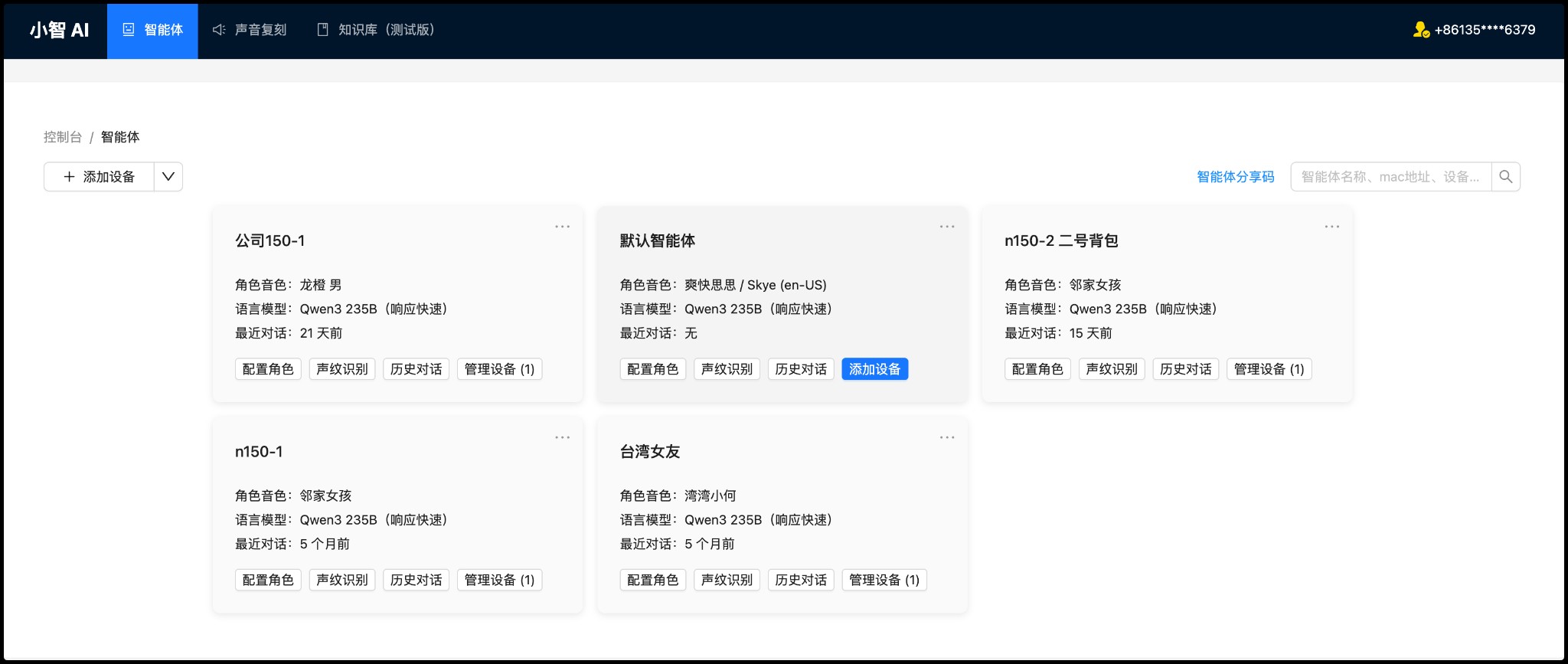Open more options for n150-1 card
This screenshot has width=1568, height=664.
[x=562, y=437]
